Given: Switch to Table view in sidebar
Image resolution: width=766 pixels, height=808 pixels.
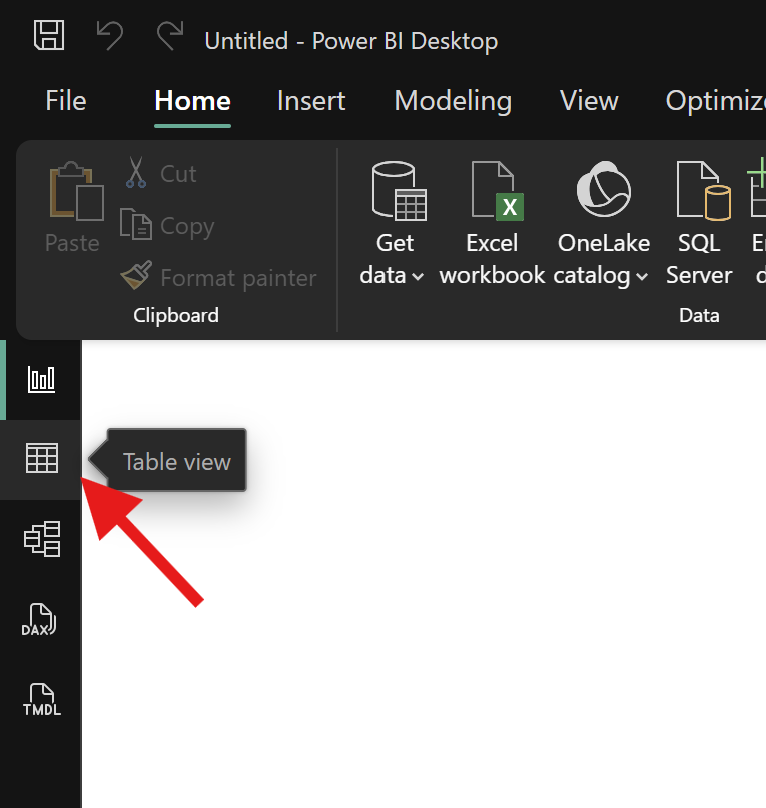Looking at the screenshot, I should pyautogui.click(x=41, y=458).
